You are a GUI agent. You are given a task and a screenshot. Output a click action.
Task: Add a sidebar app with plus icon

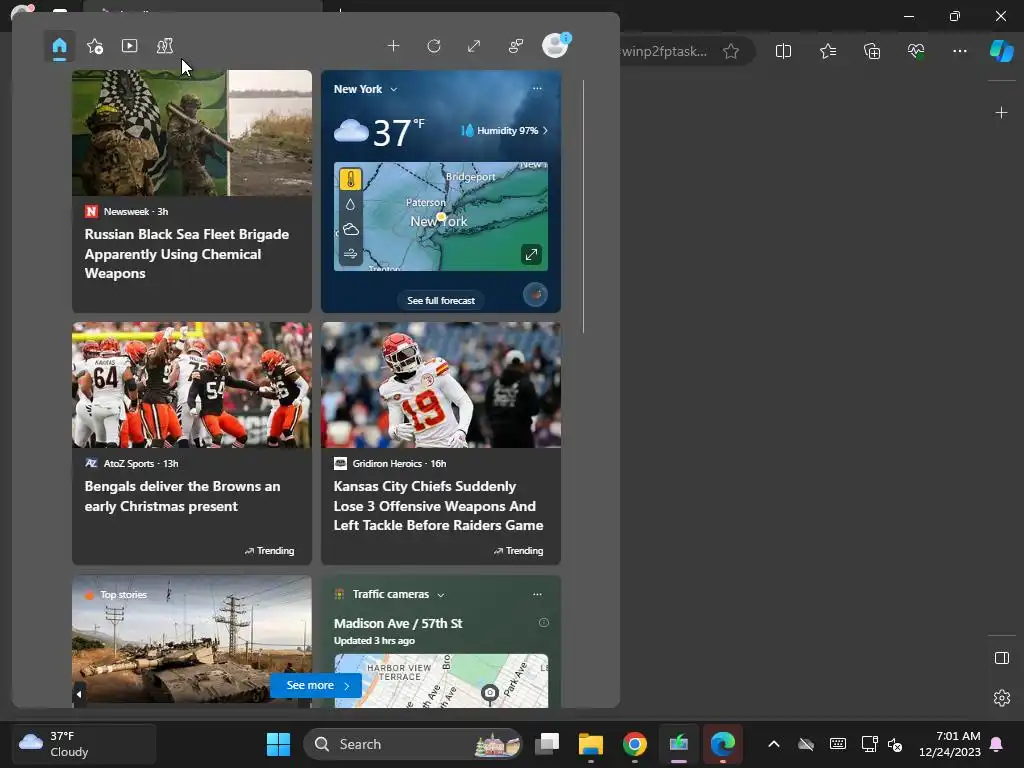[x=1001, y=113]
